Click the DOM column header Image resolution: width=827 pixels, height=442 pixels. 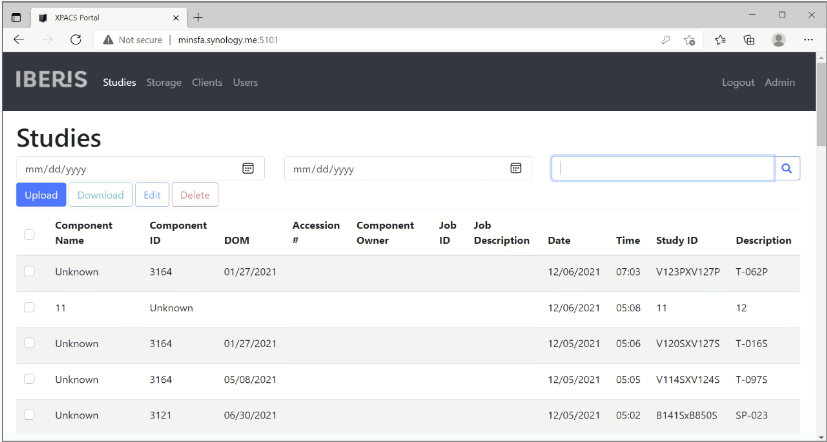(x=237, y=241)
